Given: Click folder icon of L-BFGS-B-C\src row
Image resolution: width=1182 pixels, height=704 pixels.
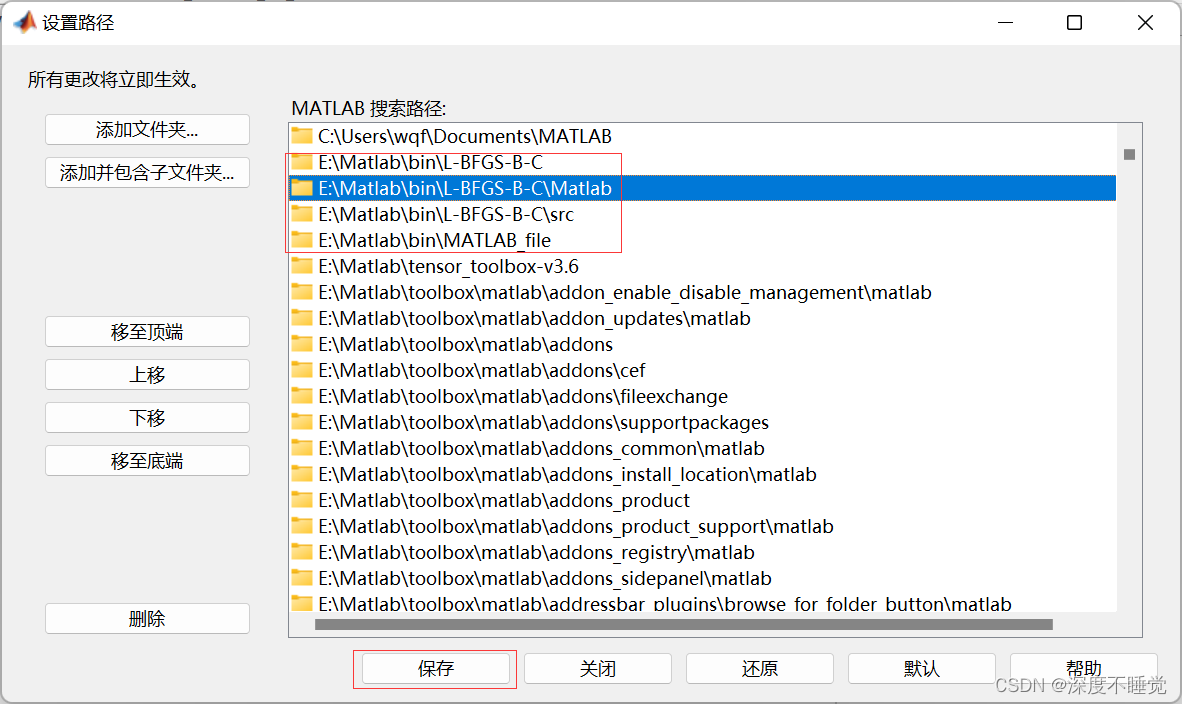Looking at the screenshot, I should pos(302,214).
